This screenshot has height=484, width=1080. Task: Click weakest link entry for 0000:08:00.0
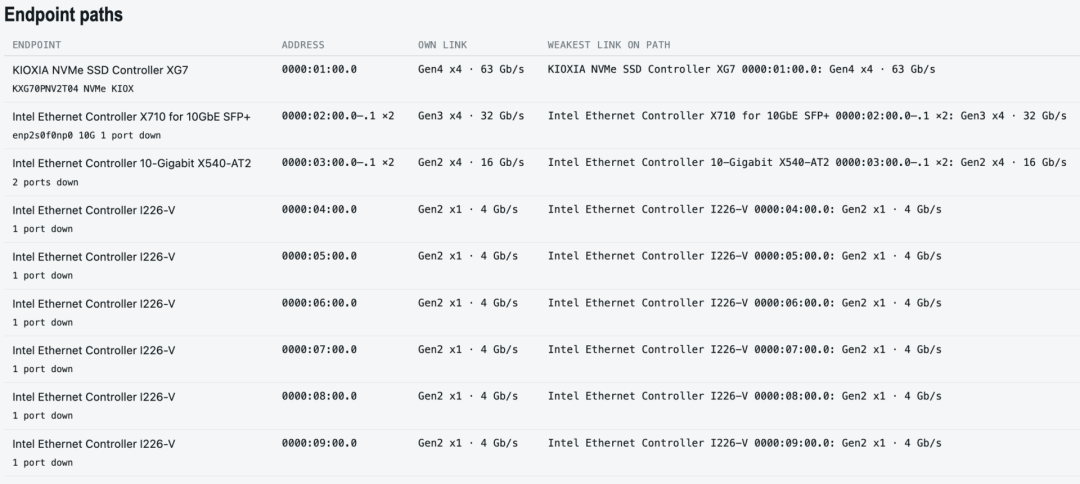[745, 396]
